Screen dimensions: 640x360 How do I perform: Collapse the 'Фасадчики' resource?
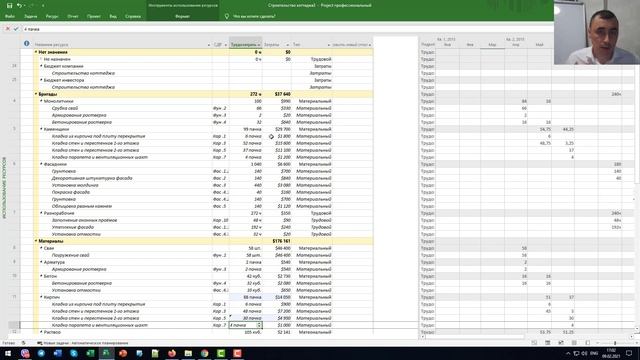click(41, 164)
